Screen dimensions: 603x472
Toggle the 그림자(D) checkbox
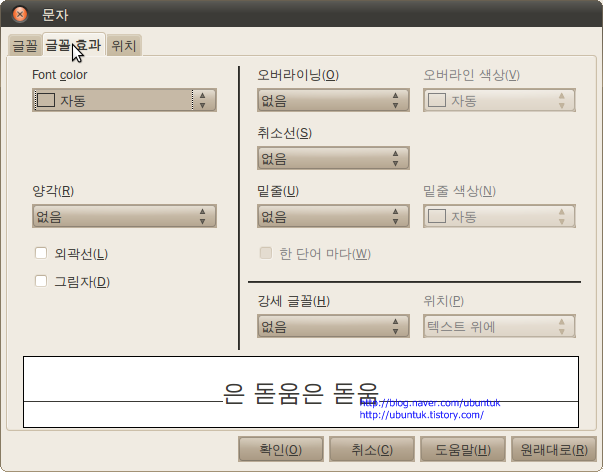pyautogui.click(x=41, y=281)
